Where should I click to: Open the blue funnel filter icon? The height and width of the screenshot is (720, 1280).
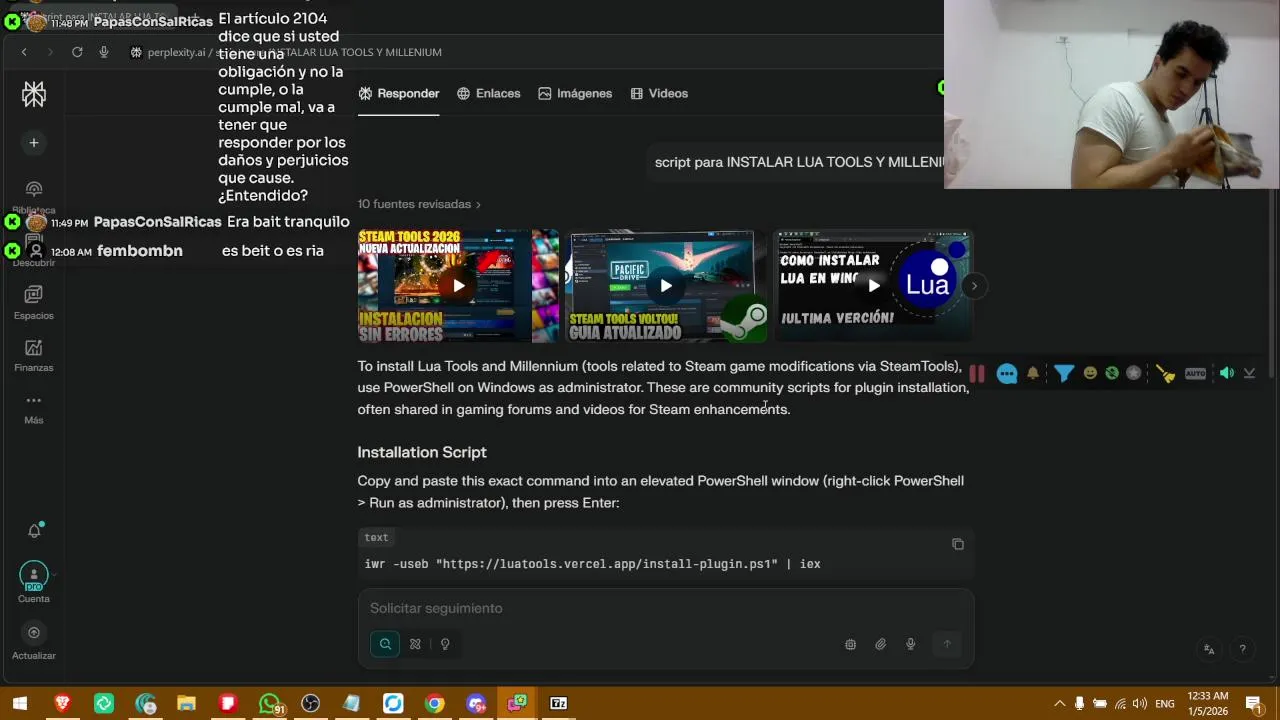pos(1064,374)
